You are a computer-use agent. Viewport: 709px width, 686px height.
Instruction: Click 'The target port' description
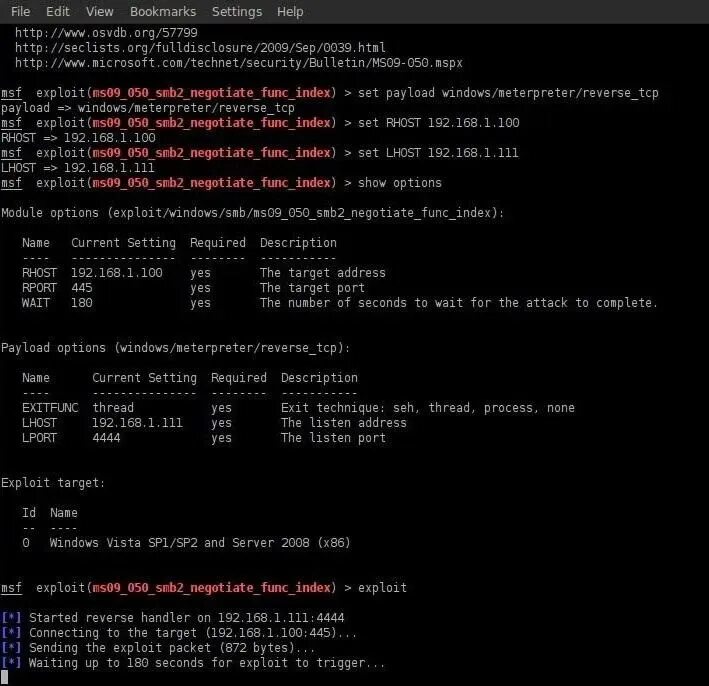click(312, 288)
